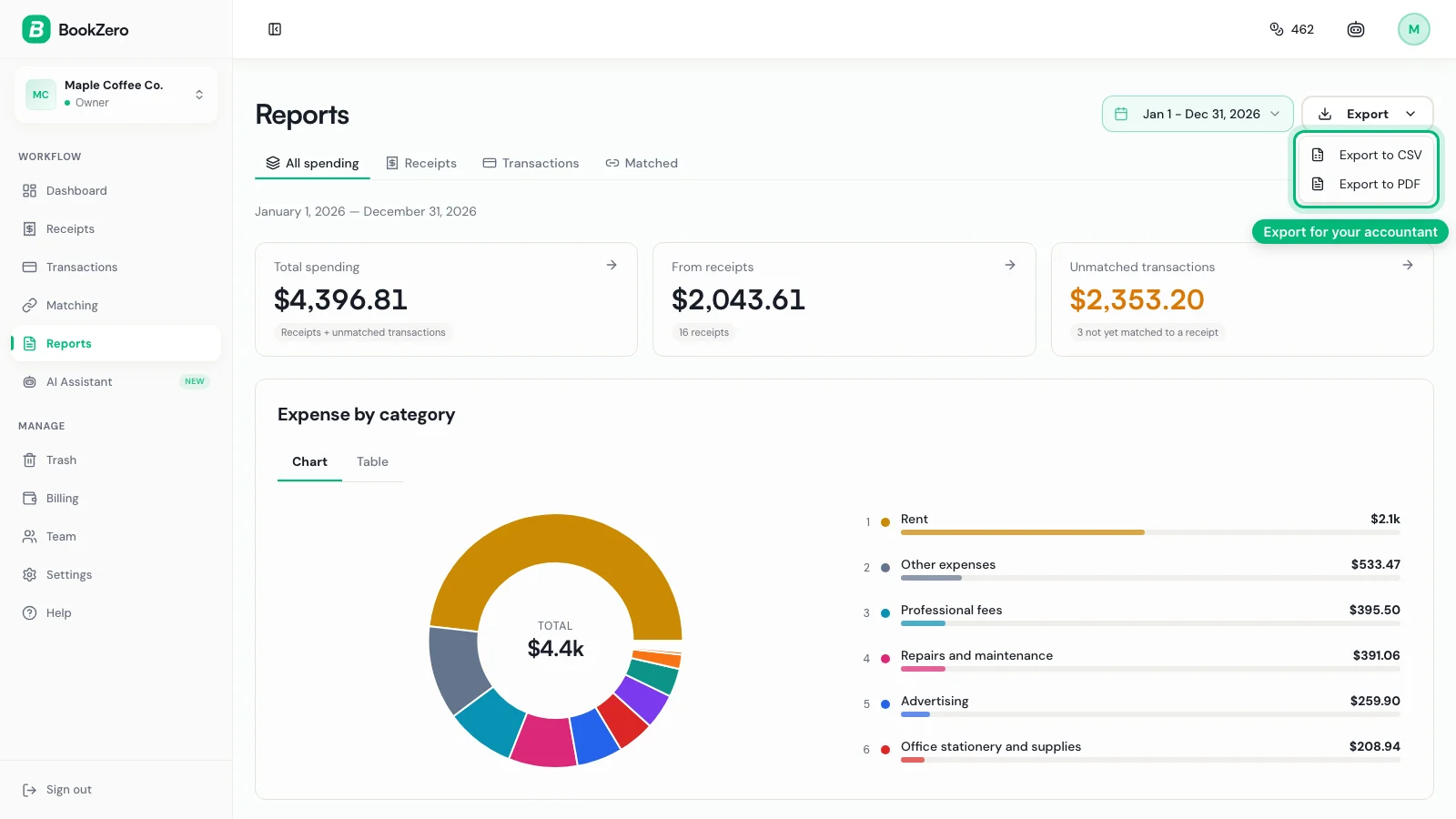Switch to Table view of expenses
The width and height of the screenshot is (1456, 819).
coord(372,461)
